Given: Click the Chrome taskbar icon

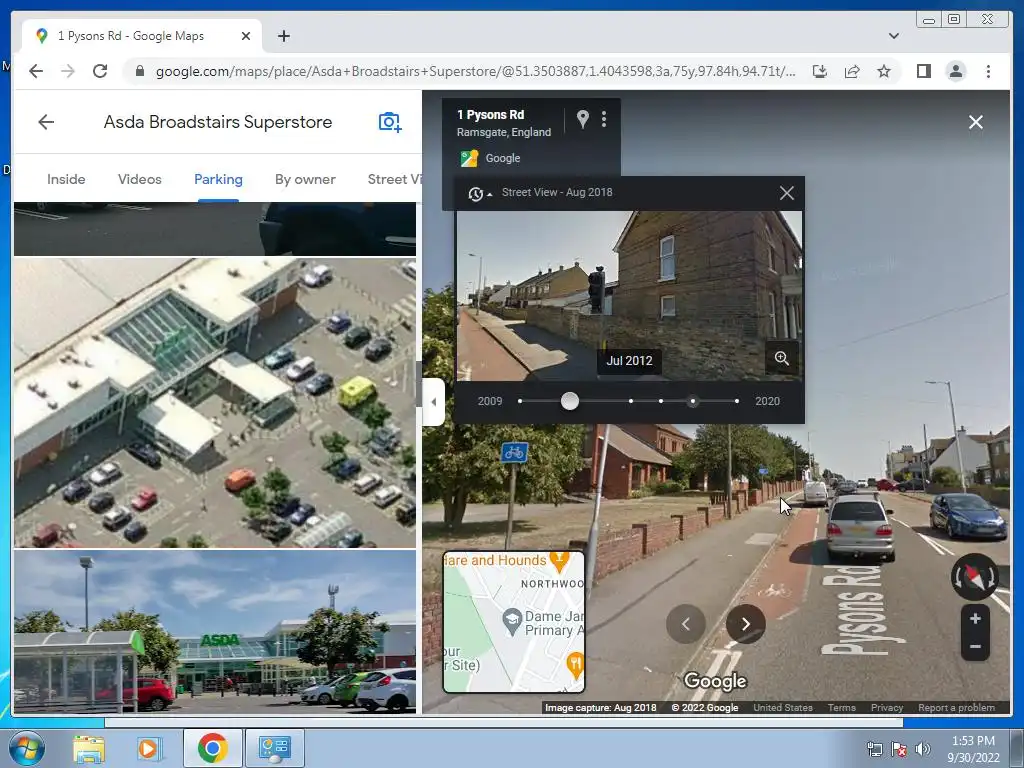Looking at the screenshot, I should click(212, 748).
